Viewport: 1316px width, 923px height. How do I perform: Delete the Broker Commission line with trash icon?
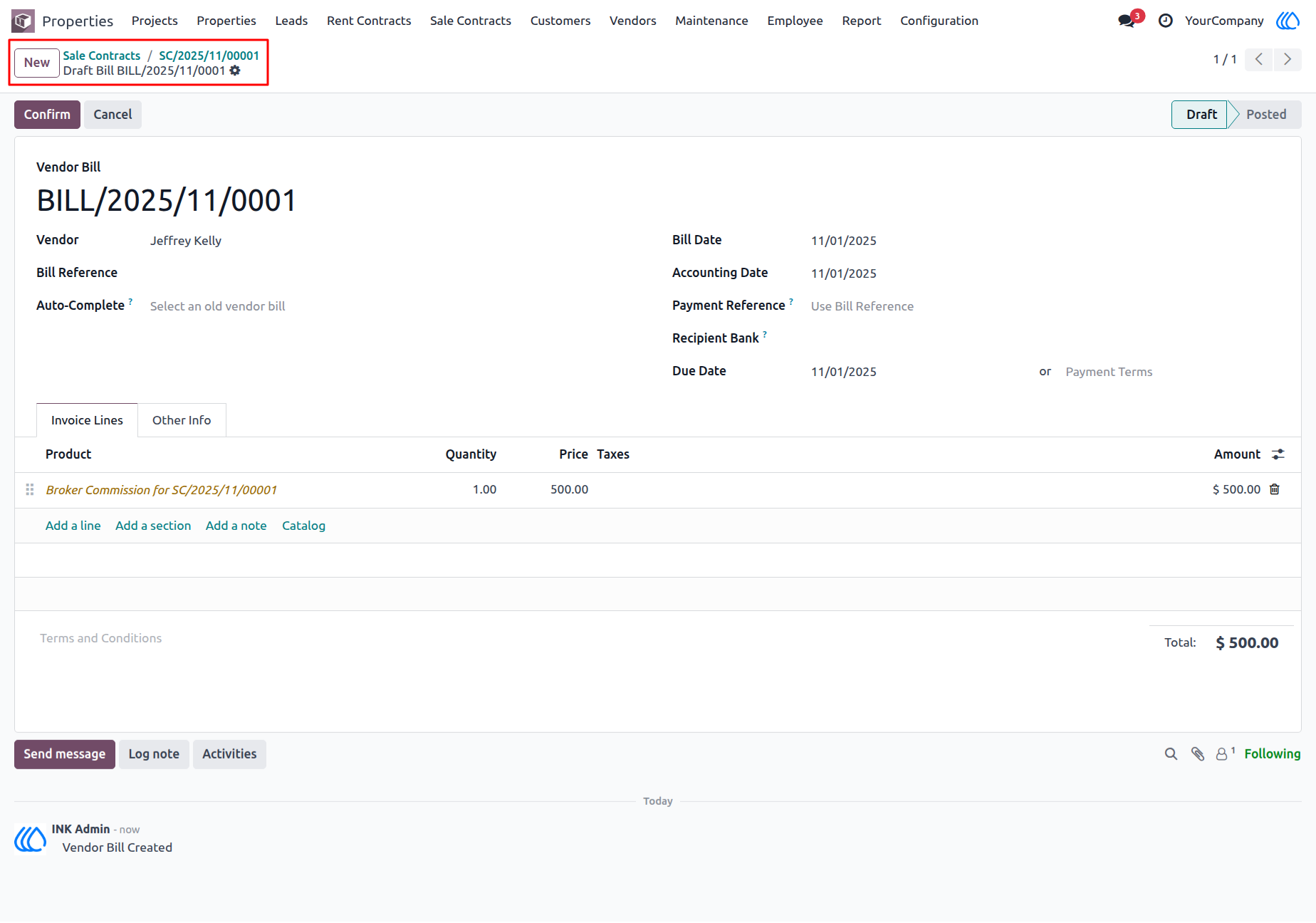click(1275, 489)
